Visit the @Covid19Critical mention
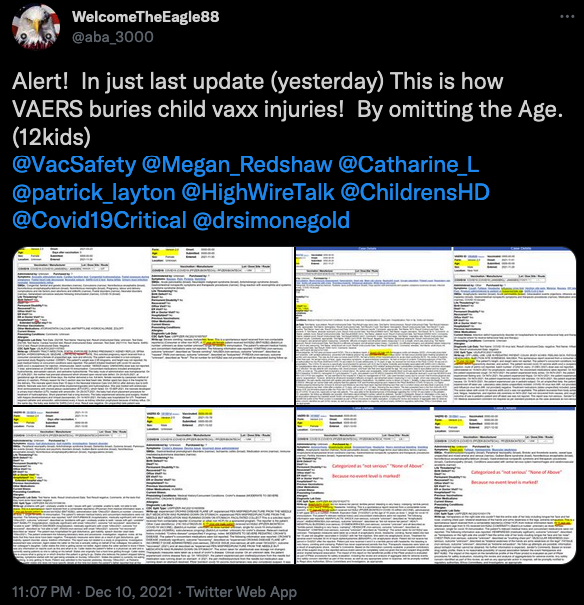584x605 pixels. (100, 220)
